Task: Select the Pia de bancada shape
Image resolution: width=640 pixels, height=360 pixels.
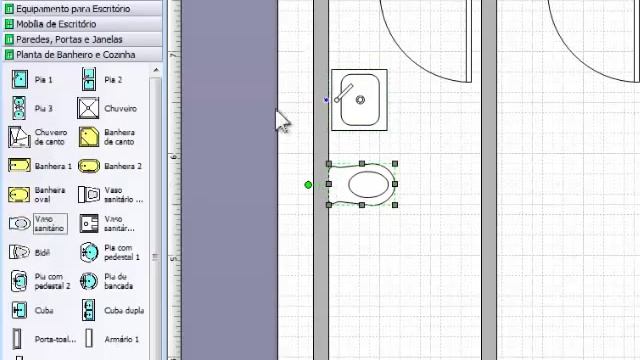Action: [106, 281]
